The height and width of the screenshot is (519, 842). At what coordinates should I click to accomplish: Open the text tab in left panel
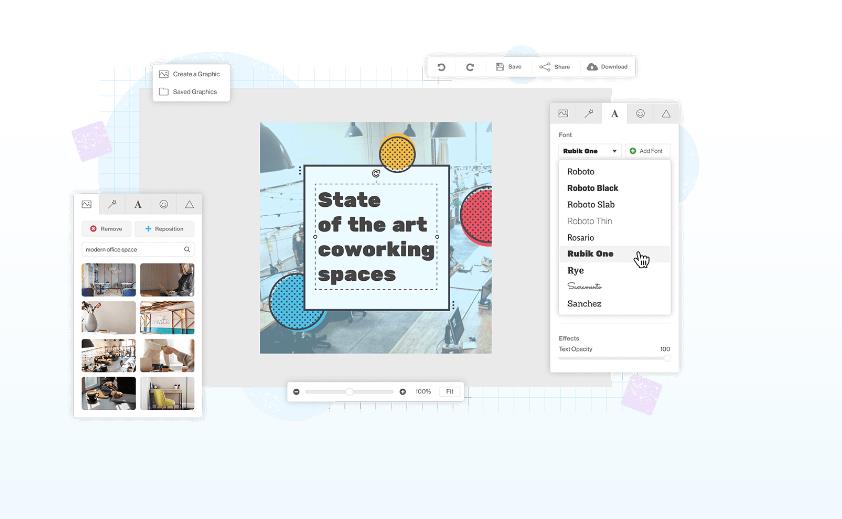tap(138, 204)
